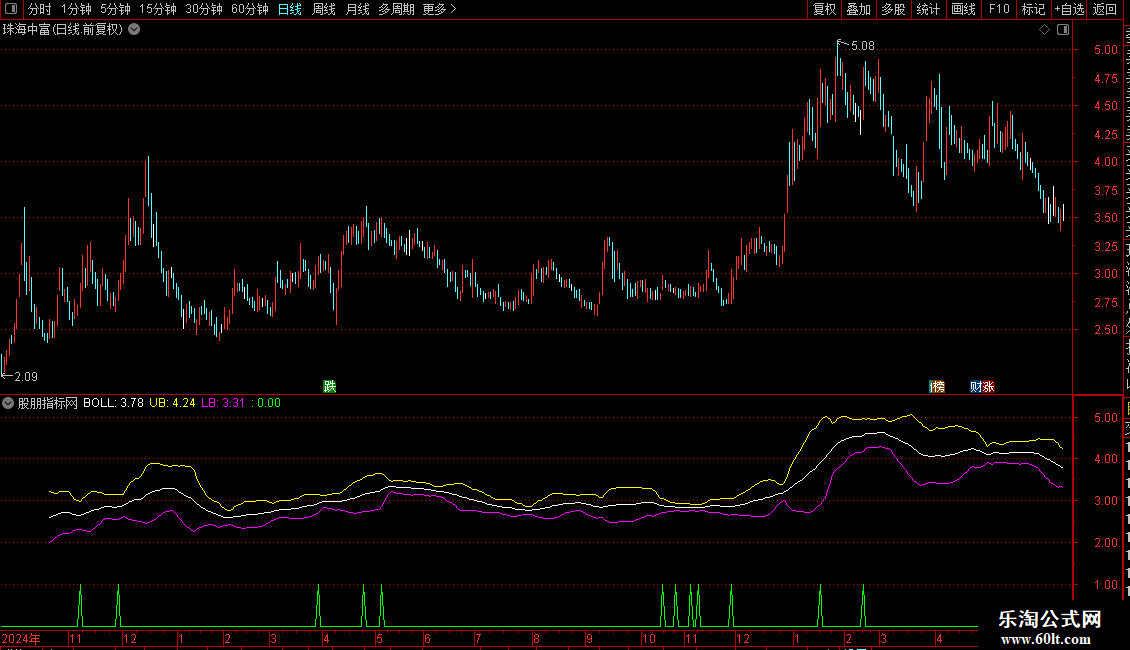Viewport: 1130px width, 650px height.
Task: Click the UB: 4.24 value
Action: point(172,404)
